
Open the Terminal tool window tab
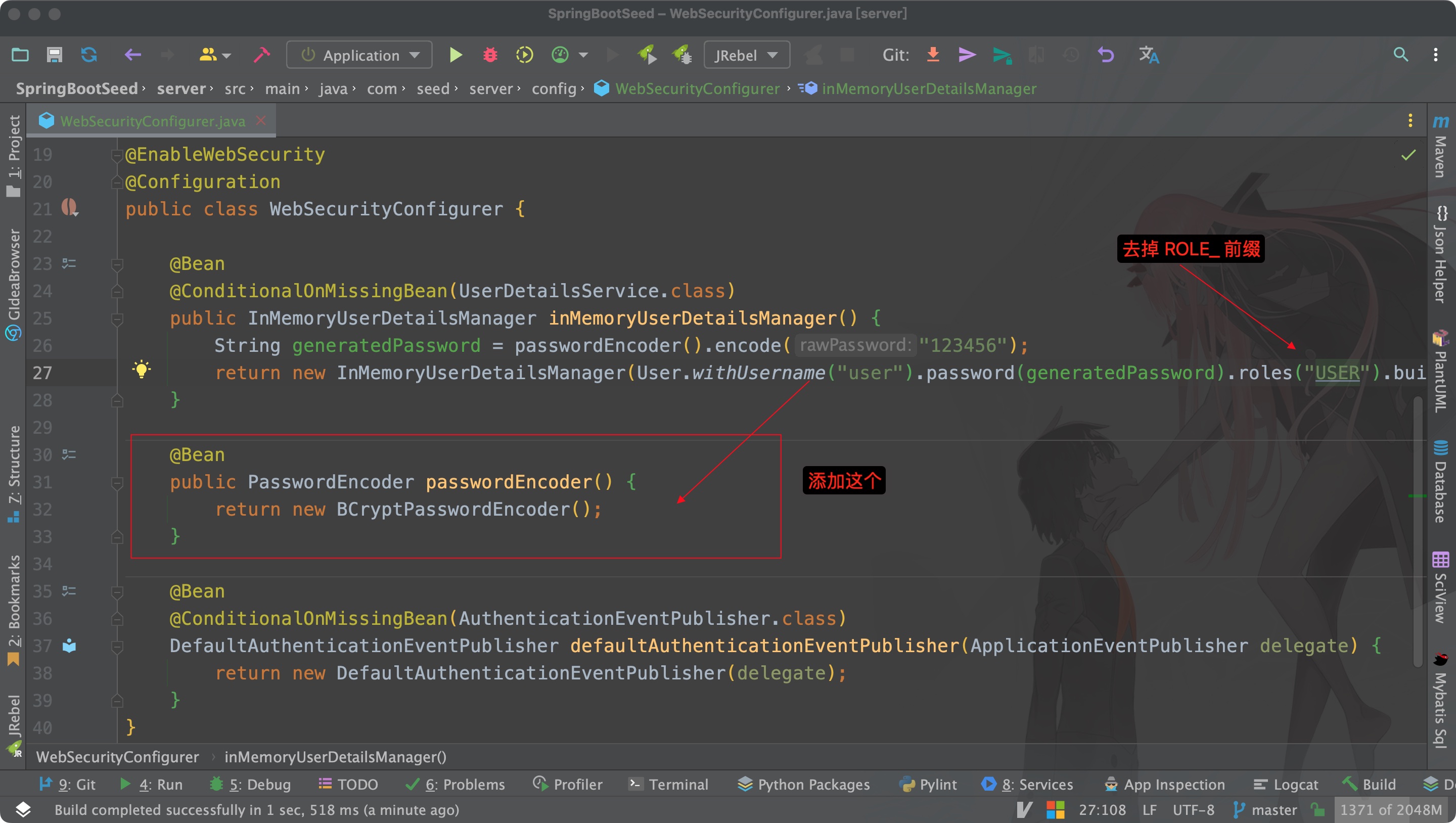coord(669,785)
